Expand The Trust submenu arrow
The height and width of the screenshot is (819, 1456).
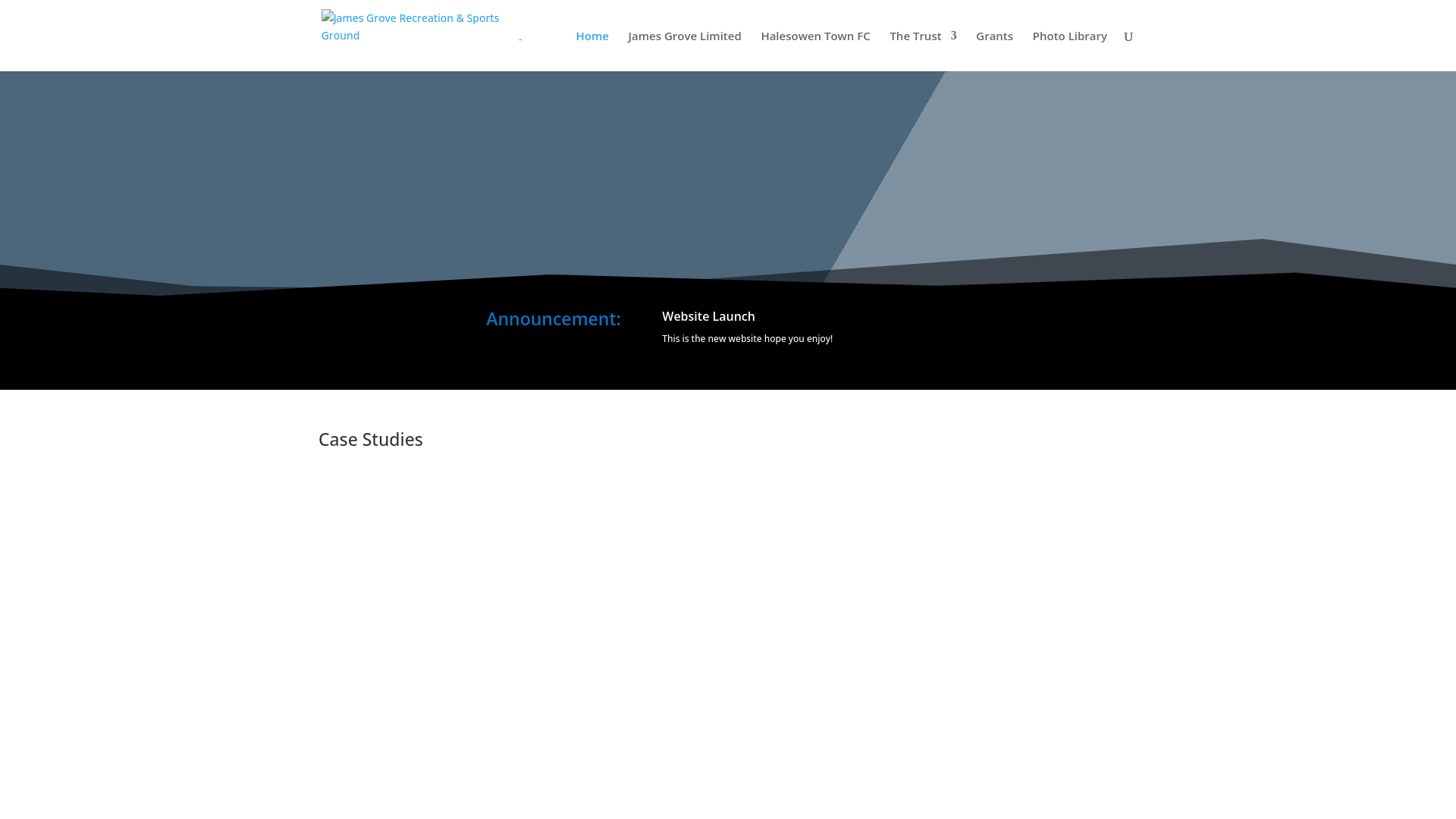tap(953, 36)
